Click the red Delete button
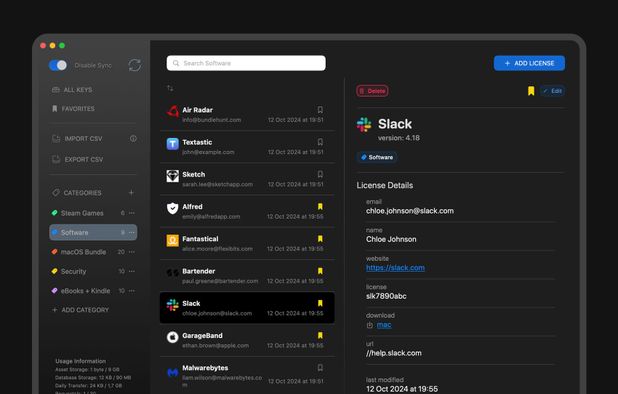The height and width of the screenshot is (394, 618). pos(372,91)
